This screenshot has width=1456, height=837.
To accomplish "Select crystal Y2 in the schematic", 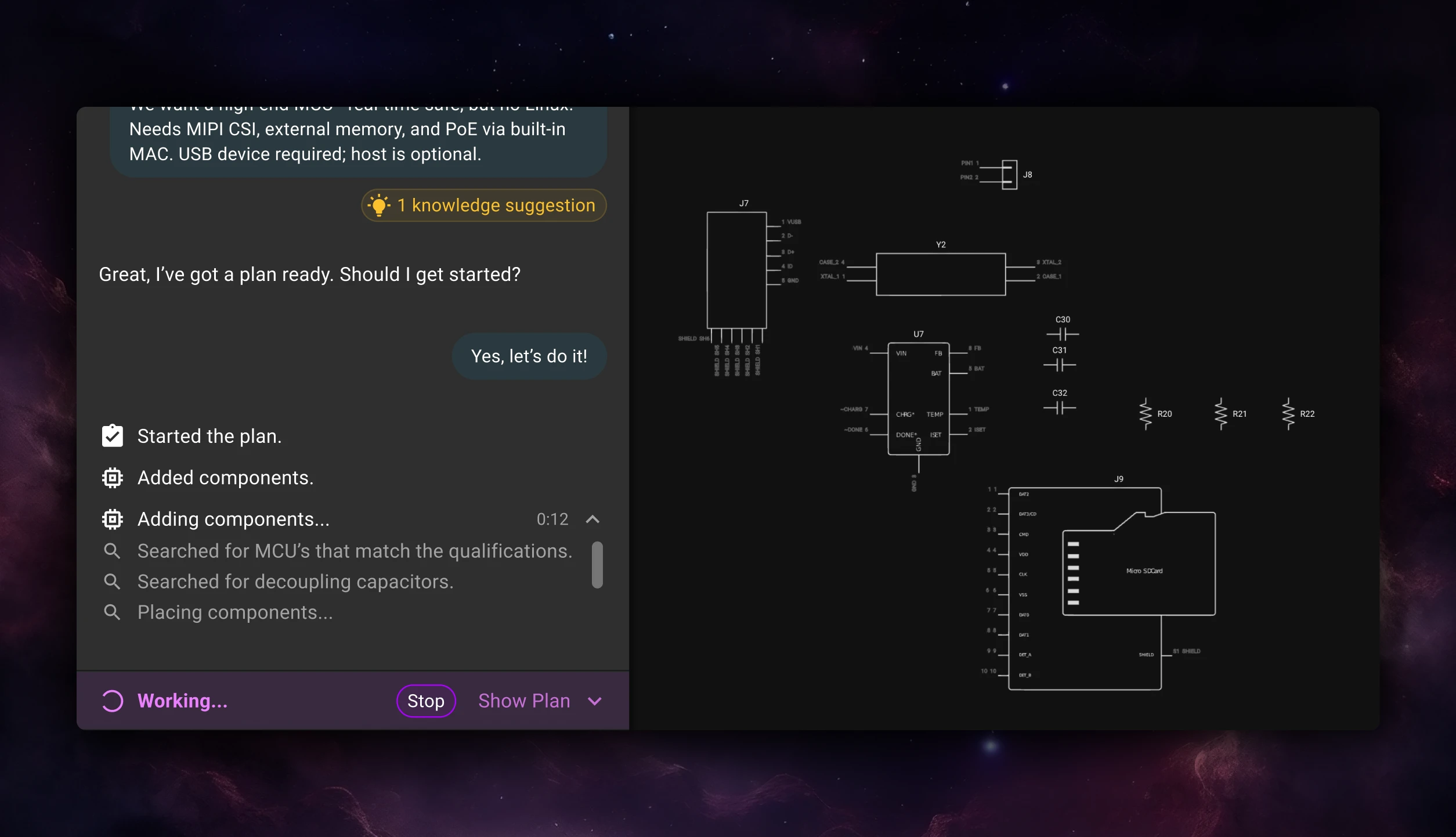I will (940, 274).
